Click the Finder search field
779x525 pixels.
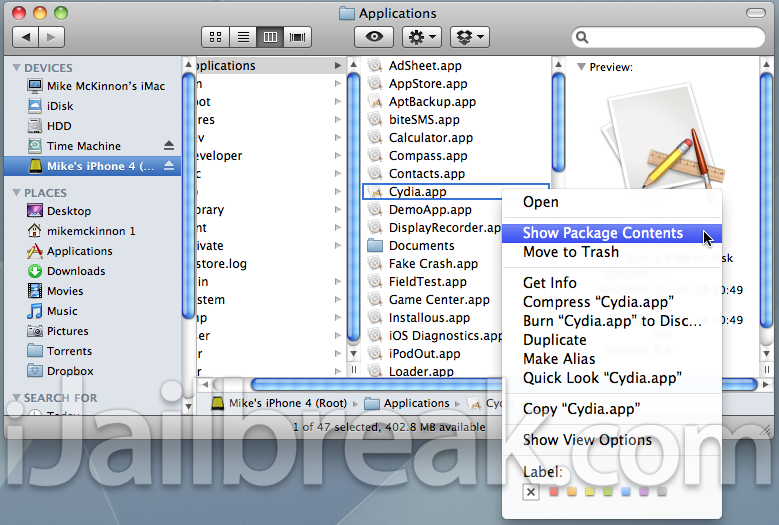[668, 37]
